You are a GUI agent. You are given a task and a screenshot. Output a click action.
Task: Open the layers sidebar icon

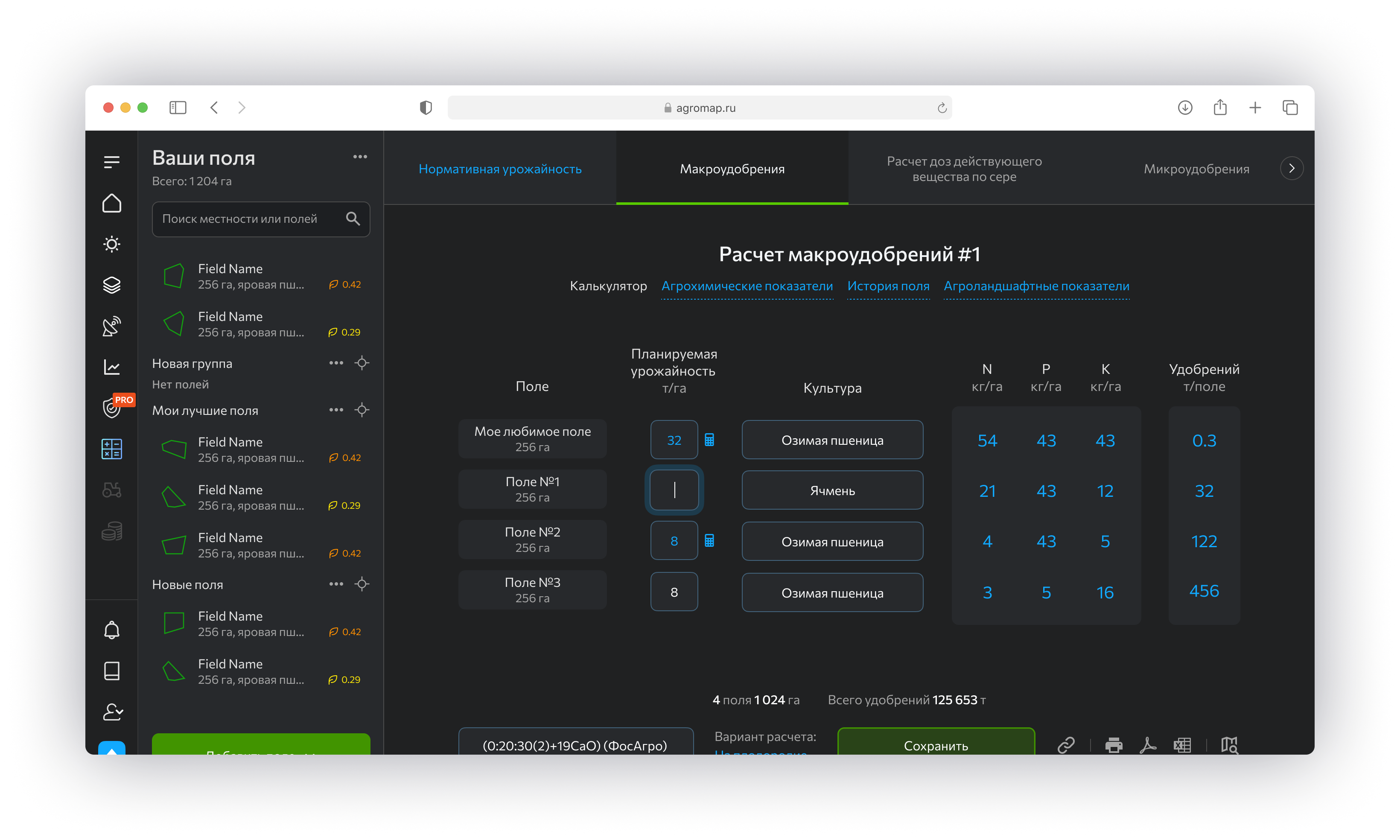pos(111,285)
